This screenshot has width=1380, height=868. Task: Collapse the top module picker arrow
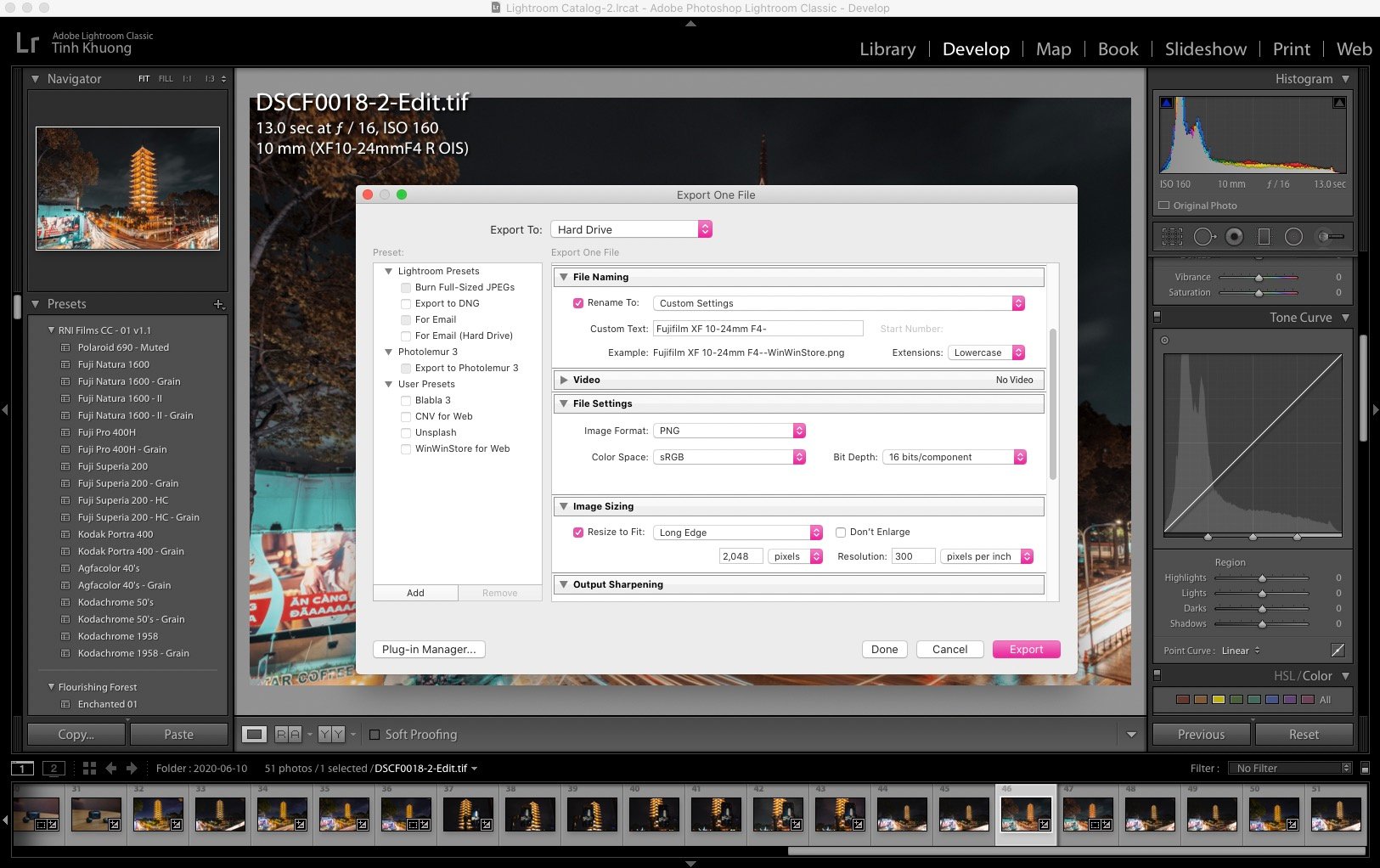click(x=690, y=24)
